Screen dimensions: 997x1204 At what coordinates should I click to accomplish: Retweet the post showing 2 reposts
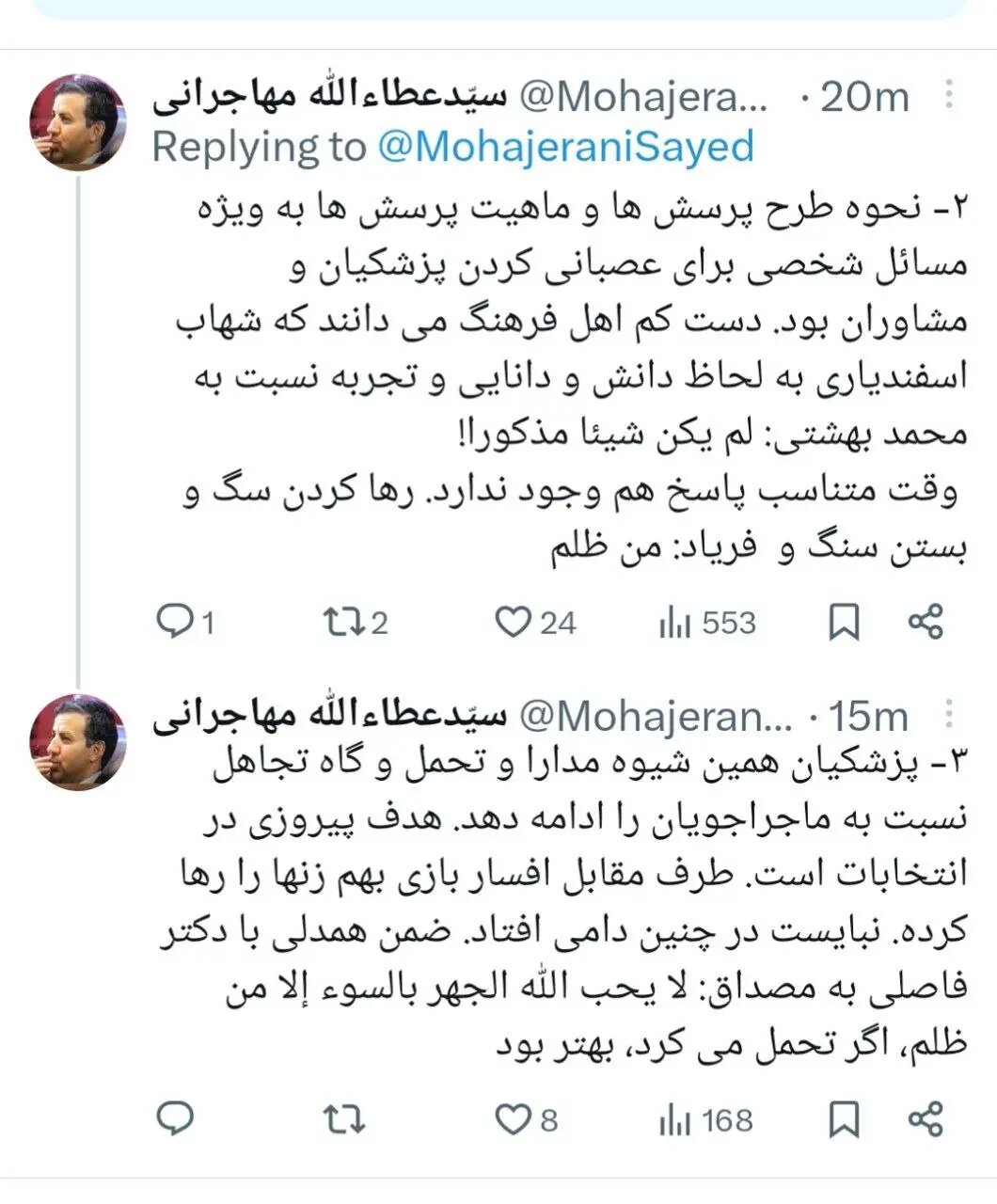pos(344,621)
